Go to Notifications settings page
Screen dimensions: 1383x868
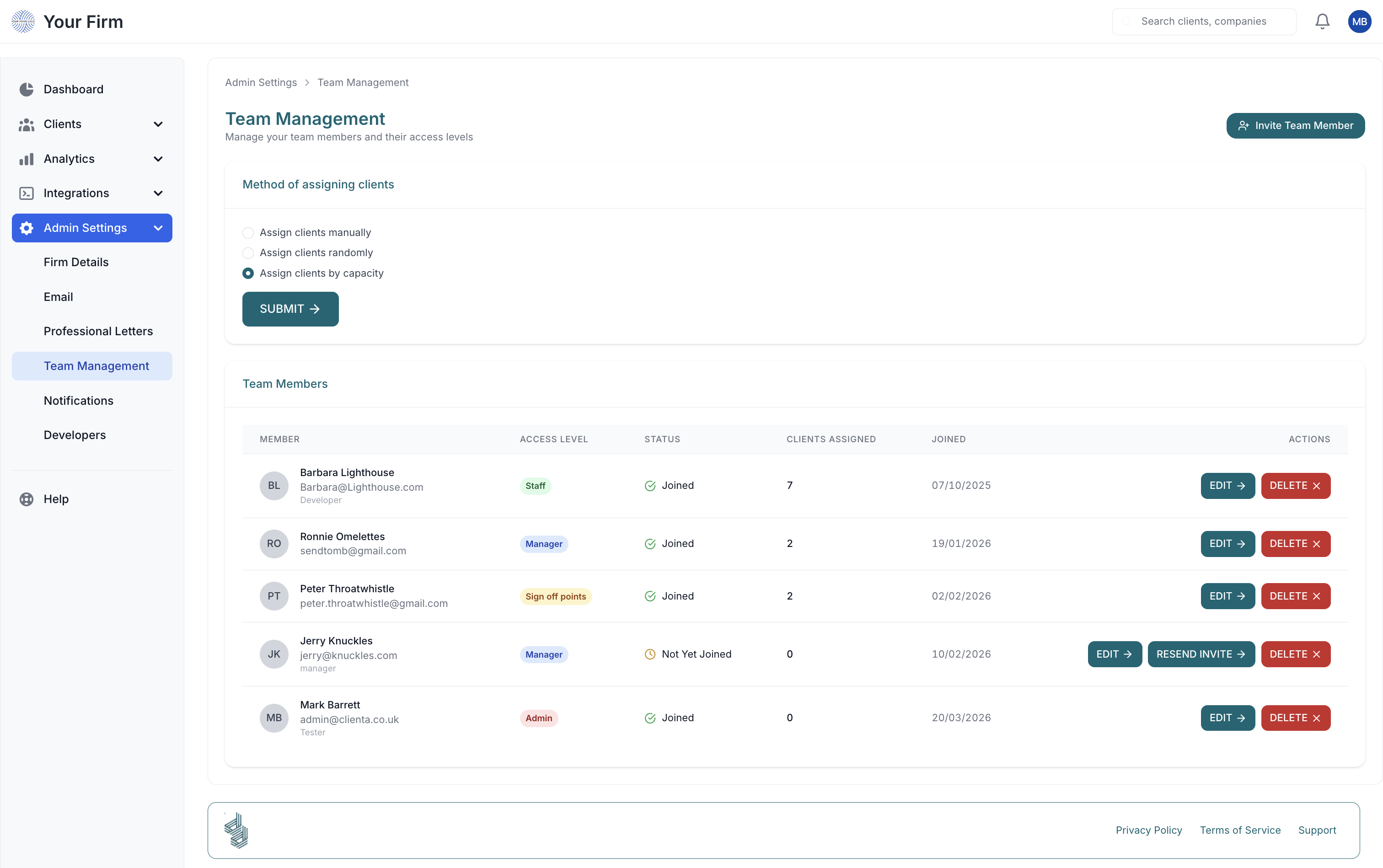point(79,401)
